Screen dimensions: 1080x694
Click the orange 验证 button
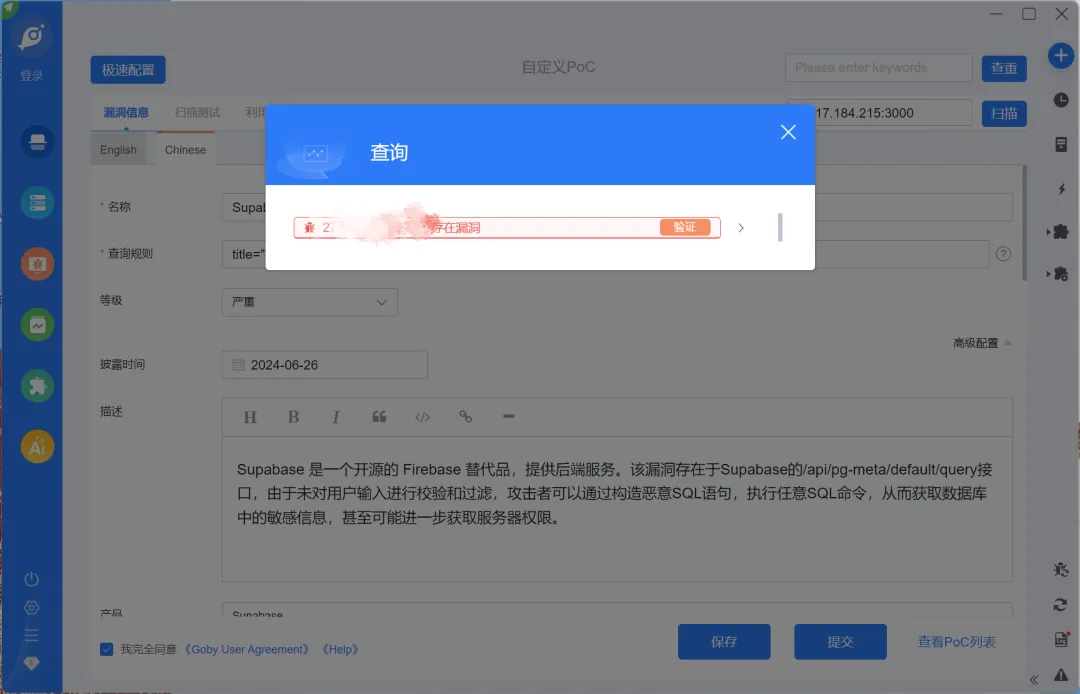685,227
